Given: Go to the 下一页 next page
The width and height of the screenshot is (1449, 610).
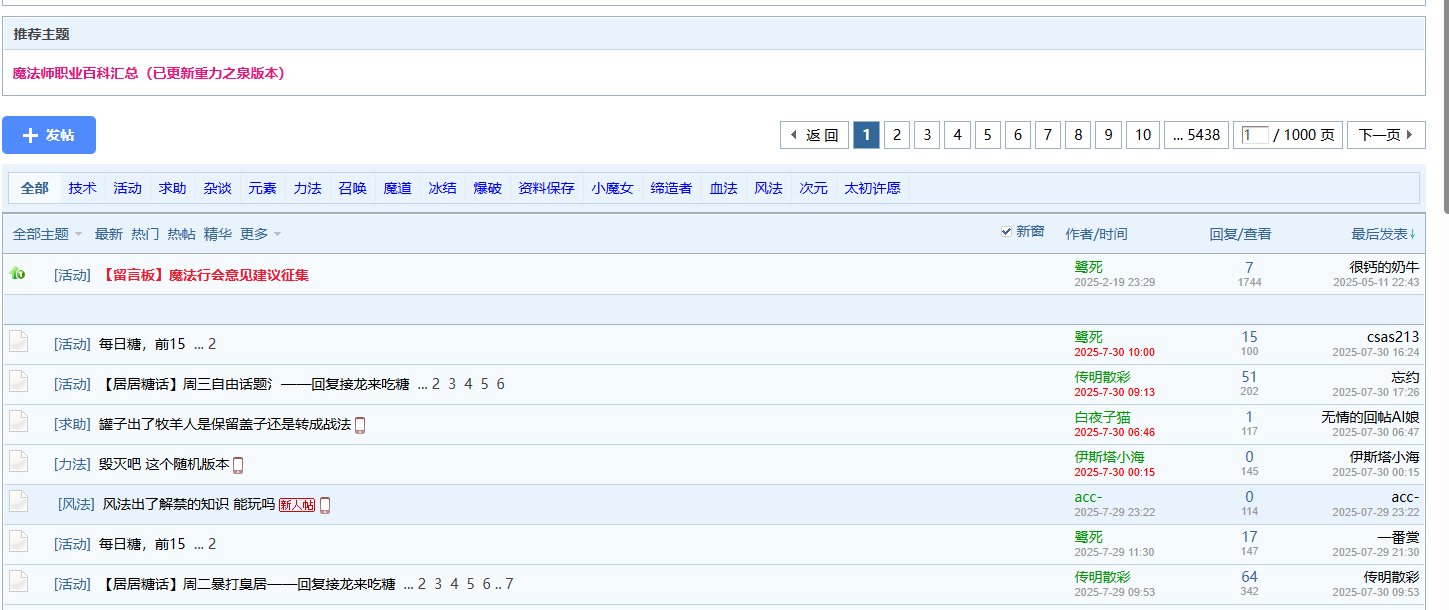Looking at the screenshot, I should point(1386,135).
